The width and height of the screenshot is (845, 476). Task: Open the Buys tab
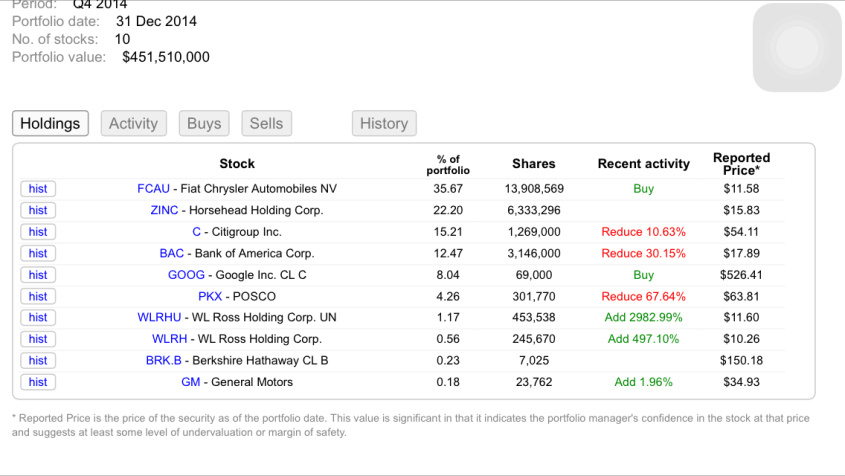pos(204,124)
